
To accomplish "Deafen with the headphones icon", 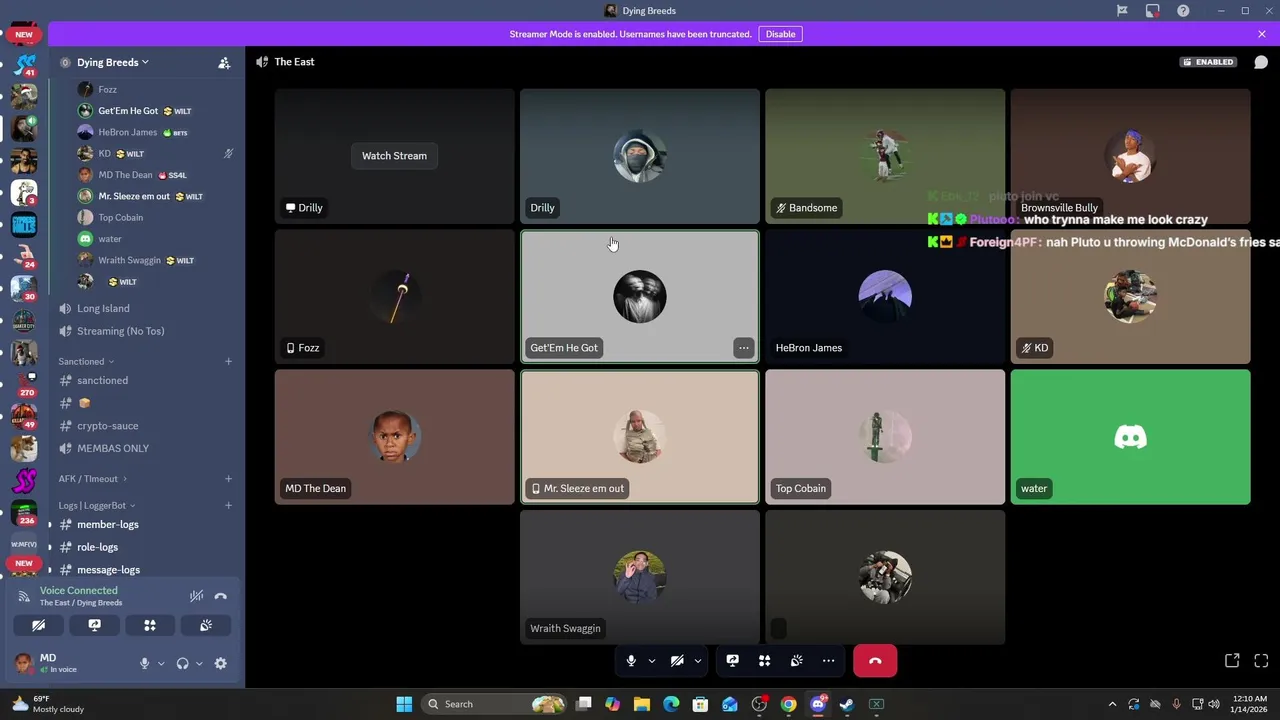I will (x=182, y=663).
